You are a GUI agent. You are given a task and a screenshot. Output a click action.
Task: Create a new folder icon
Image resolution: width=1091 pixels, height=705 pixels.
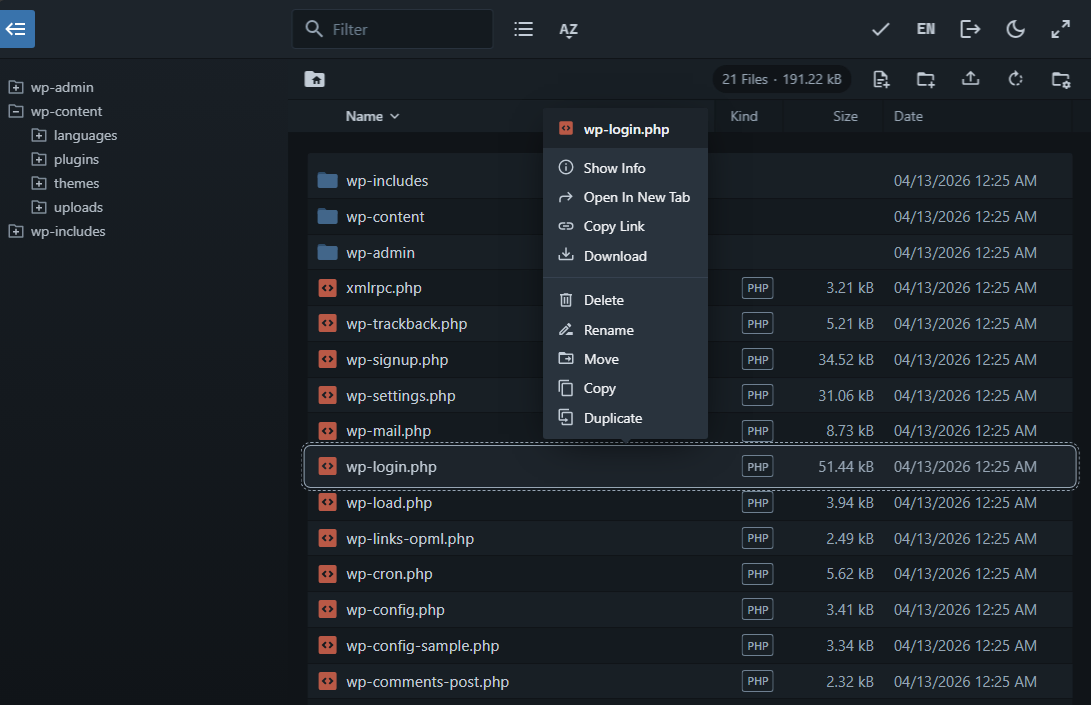tap(925, 79)
